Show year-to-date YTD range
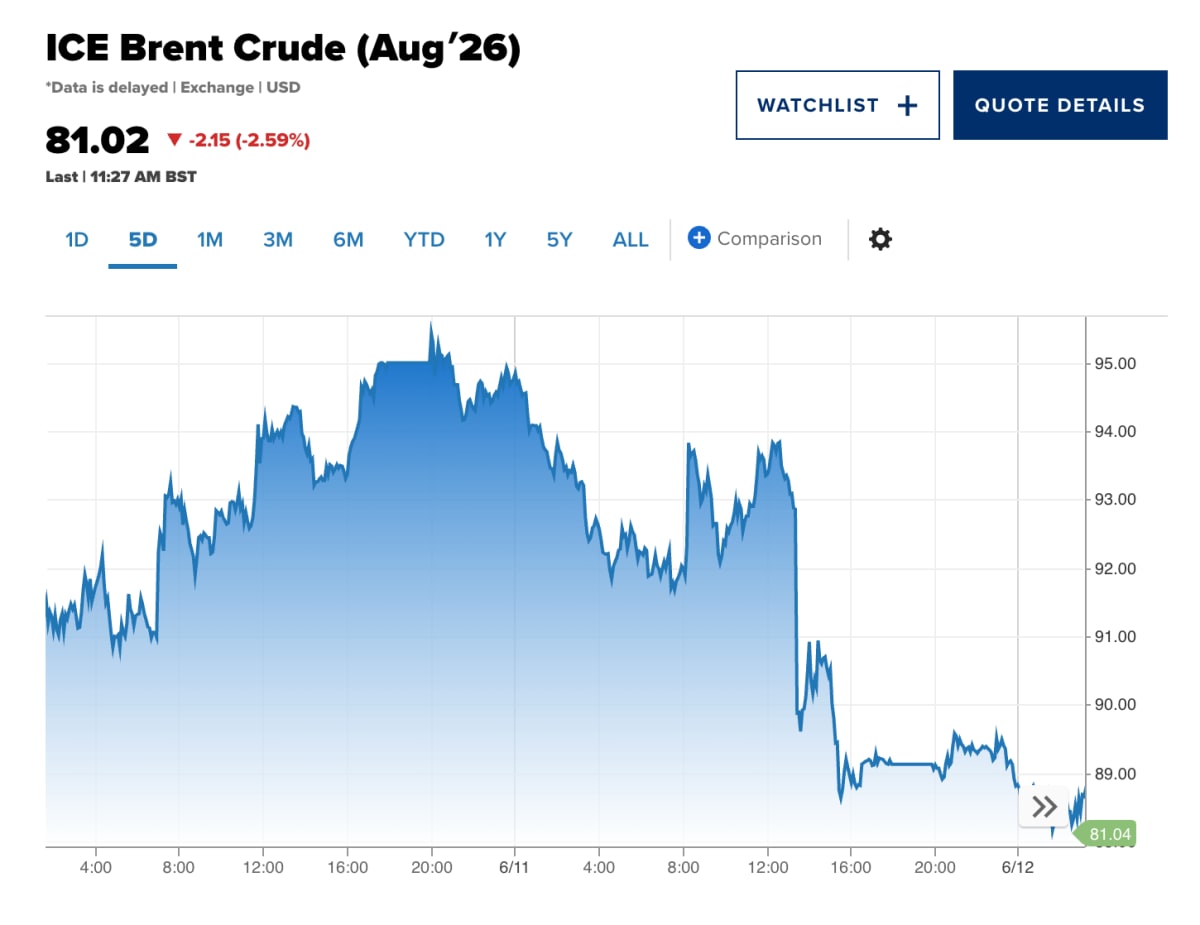Viewport: 1200px width, 925px height. [424, 240]
